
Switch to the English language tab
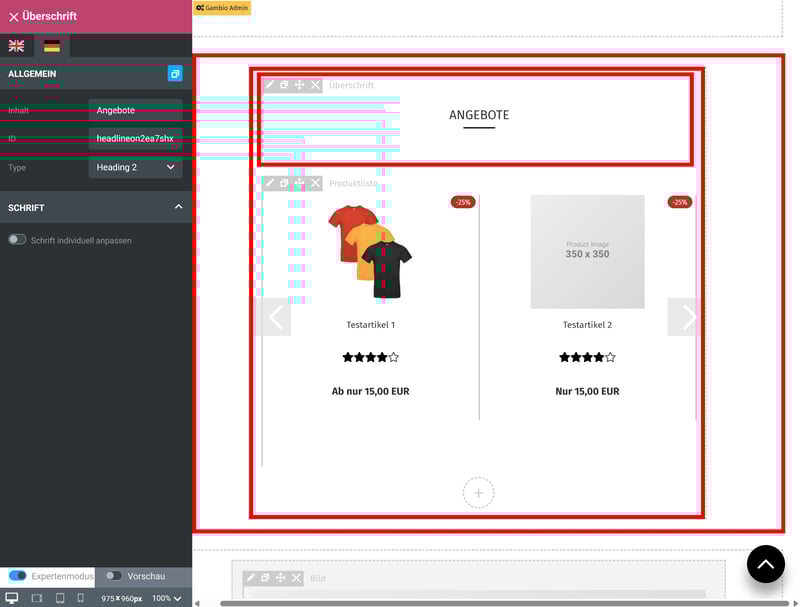[x=16, y=46]
